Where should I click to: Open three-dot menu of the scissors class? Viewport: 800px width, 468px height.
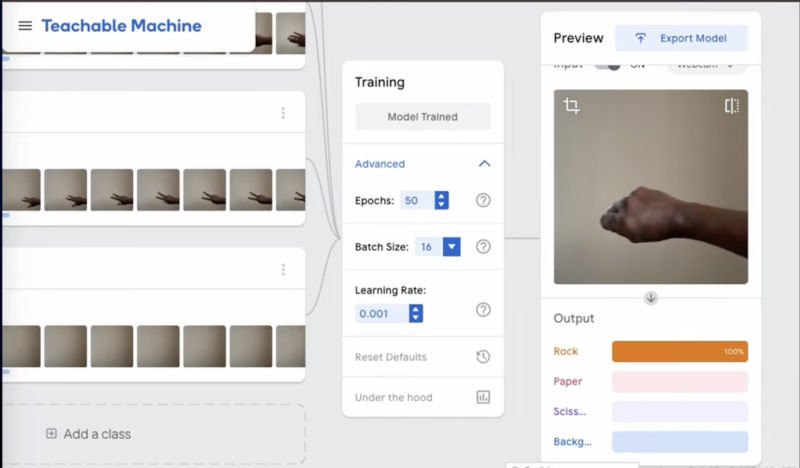283,113
